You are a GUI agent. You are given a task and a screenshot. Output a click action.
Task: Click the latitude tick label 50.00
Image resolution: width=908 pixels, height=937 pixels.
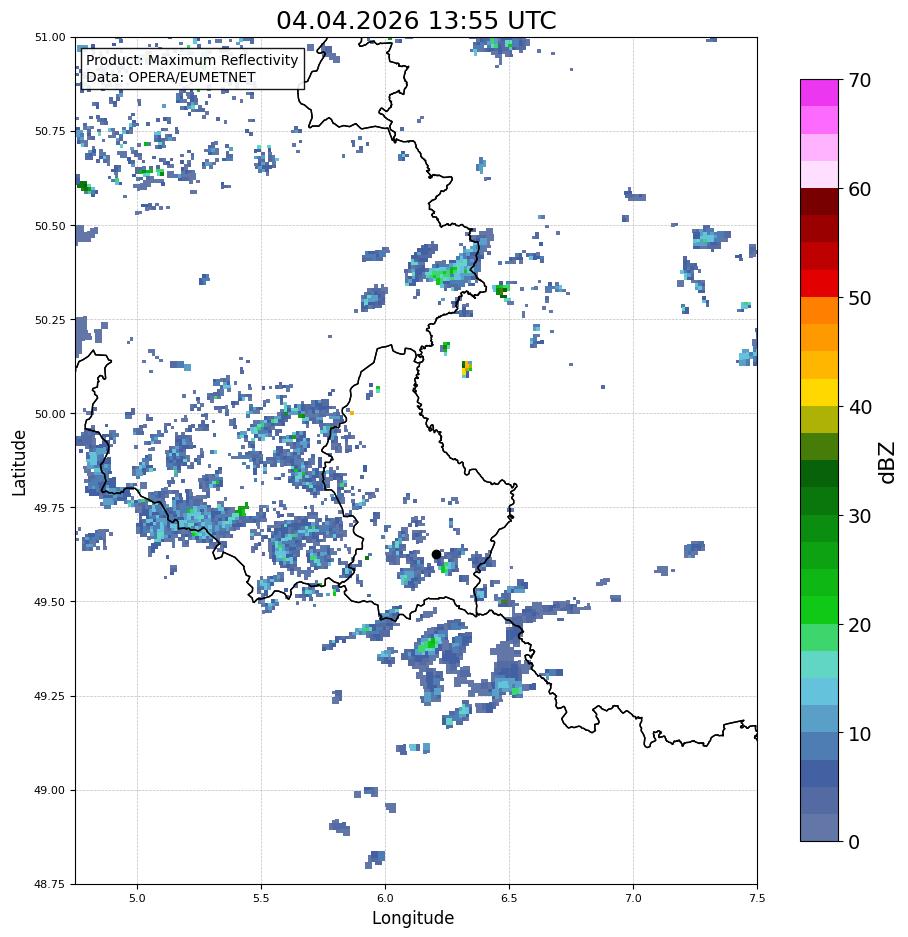50,414
